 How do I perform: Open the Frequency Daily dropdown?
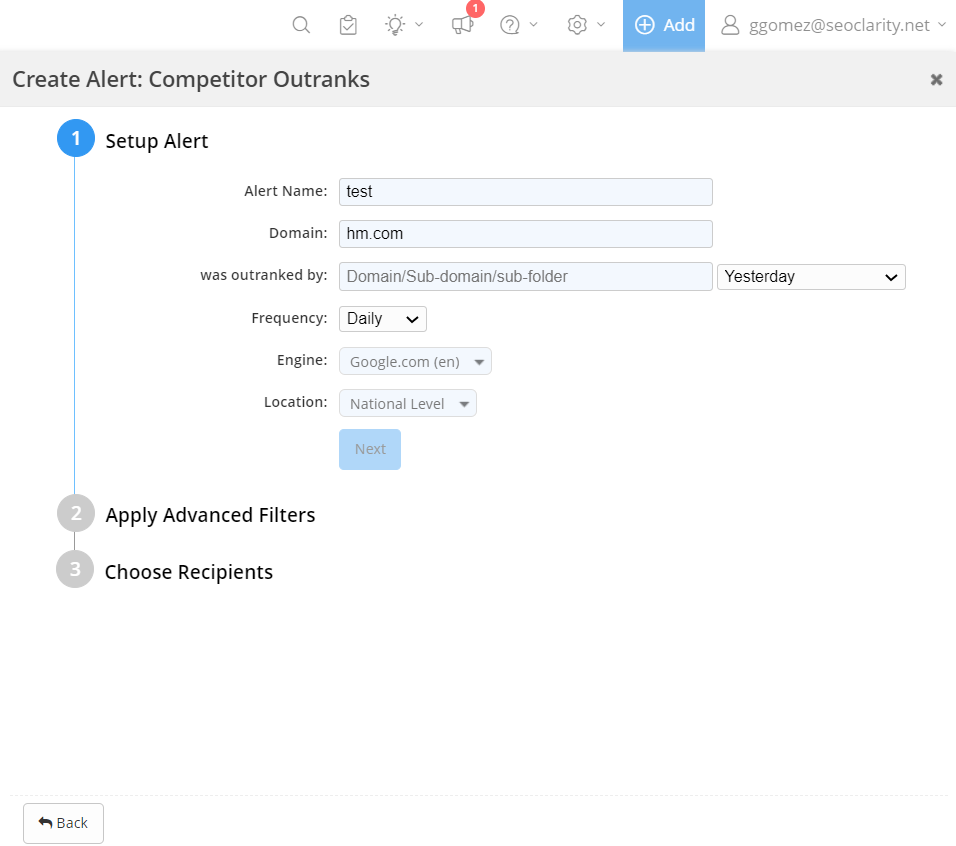tap(383, 319)
